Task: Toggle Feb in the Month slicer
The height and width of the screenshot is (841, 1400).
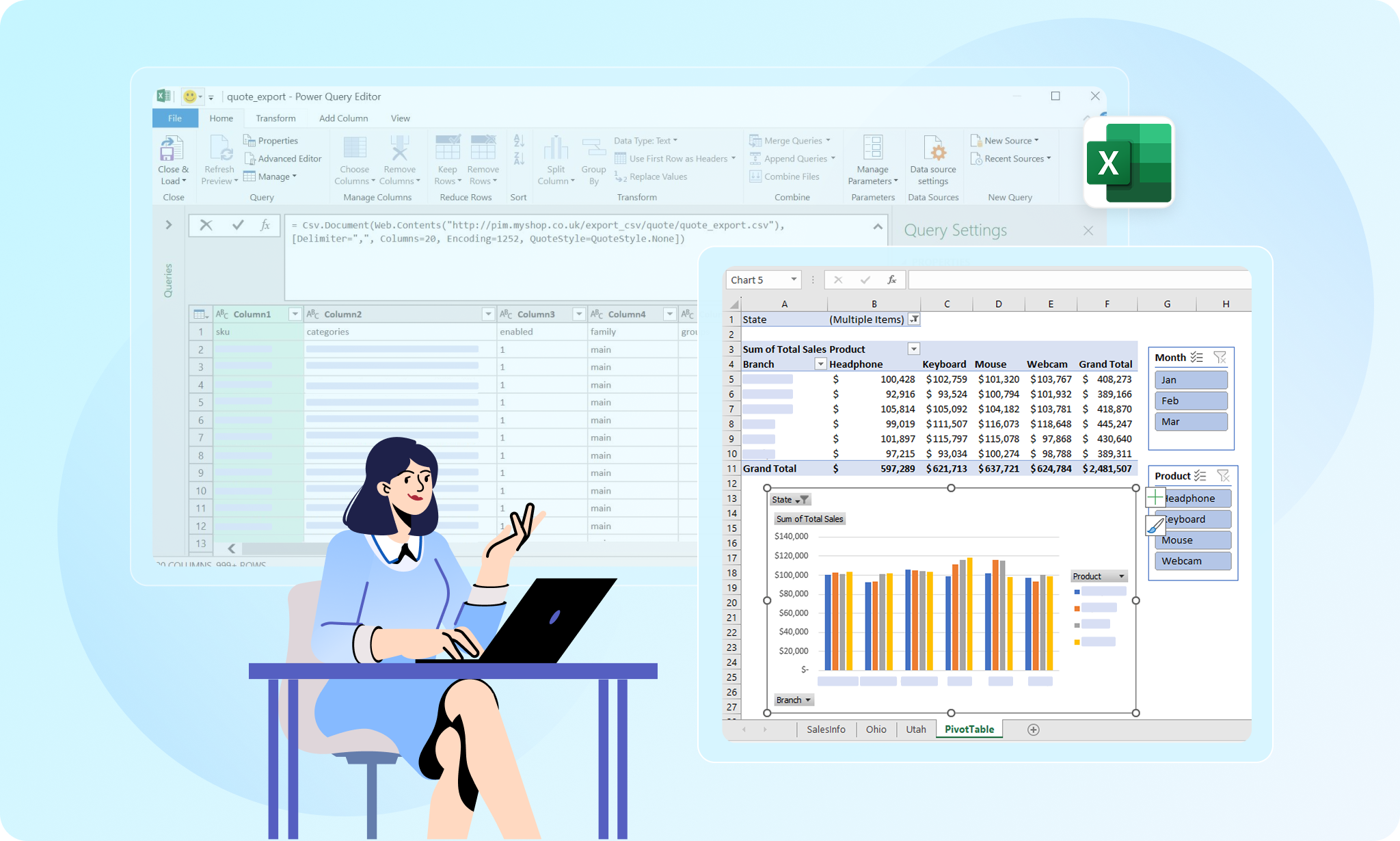Action: pos(1191,401)
